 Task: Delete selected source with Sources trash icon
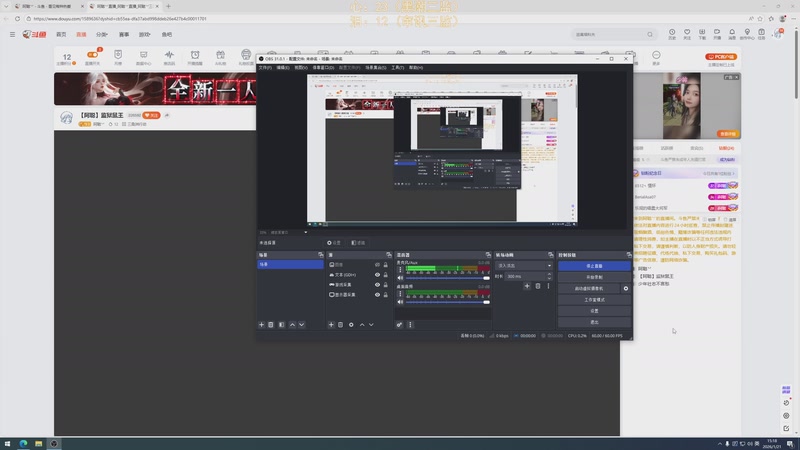click(340, 324)
